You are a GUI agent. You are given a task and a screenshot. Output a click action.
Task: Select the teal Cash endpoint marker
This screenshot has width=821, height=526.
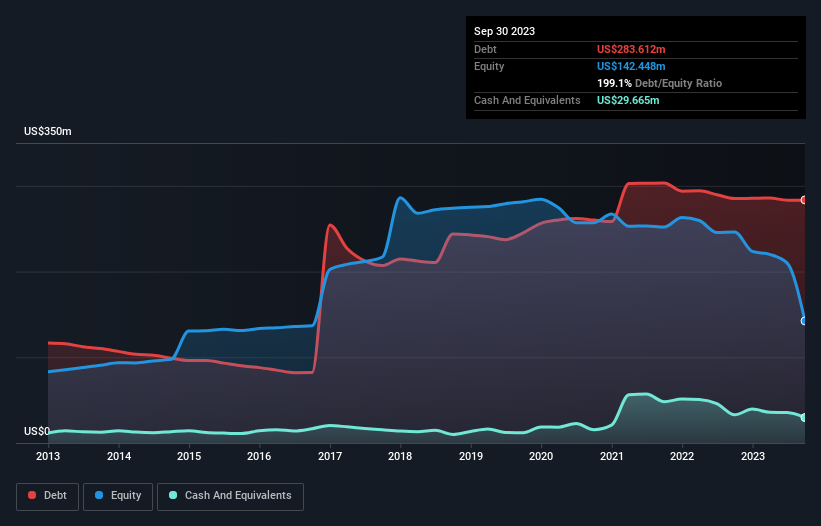click(804, 417)
